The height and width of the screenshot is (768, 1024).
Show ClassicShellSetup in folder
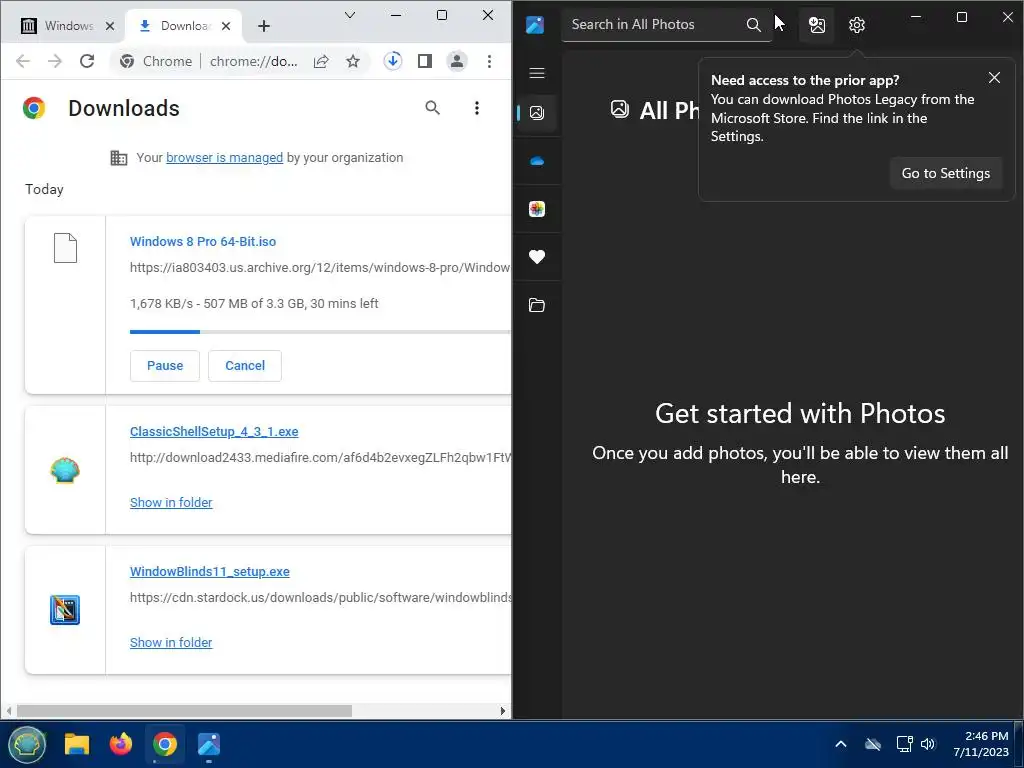[171, 503]
